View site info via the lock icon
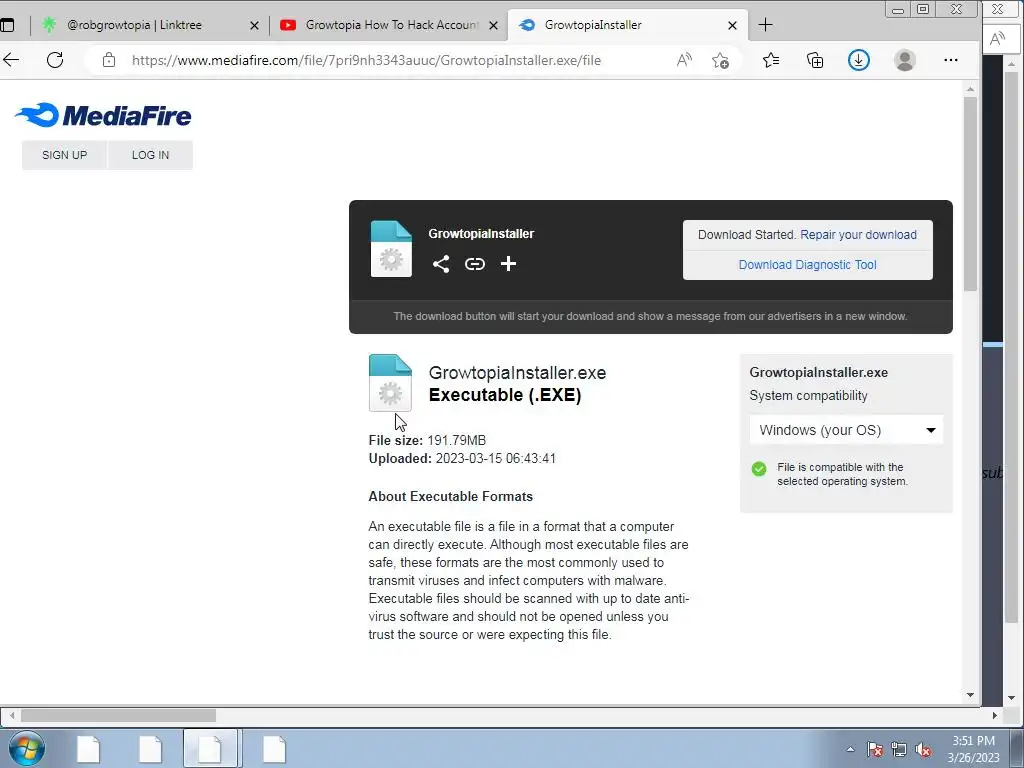 [109, 60]
